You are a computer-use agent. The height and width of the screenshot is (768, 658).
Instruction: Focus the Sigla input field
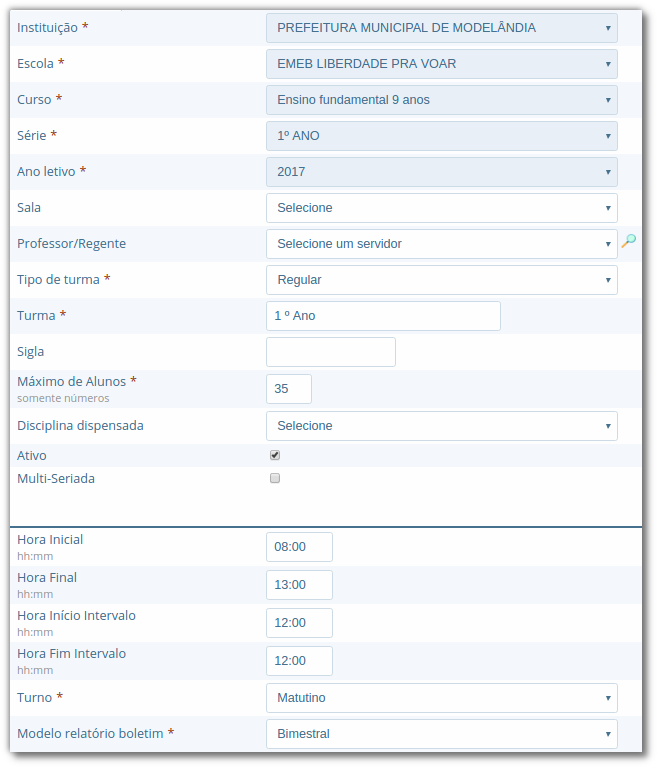tap(330, 352)
